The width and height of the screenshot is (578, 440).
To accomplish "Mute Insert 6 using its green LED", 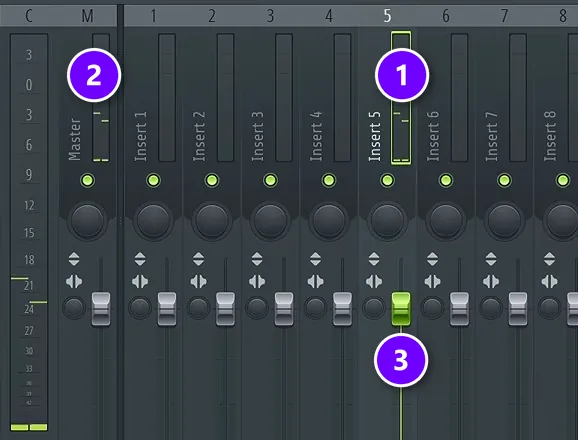I will [x=446, y=180].
